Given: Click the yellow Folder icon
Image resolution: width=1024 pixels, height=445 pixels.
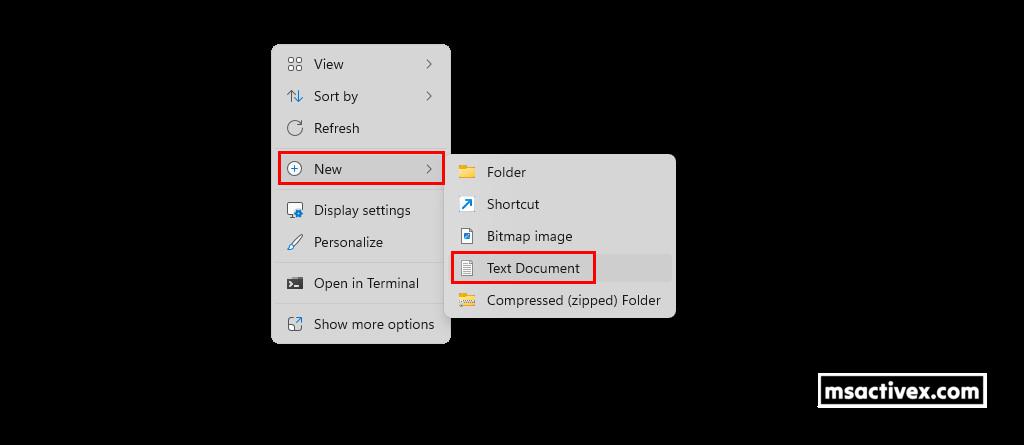Looking at the screenshot, I should [x=467, y=172].
